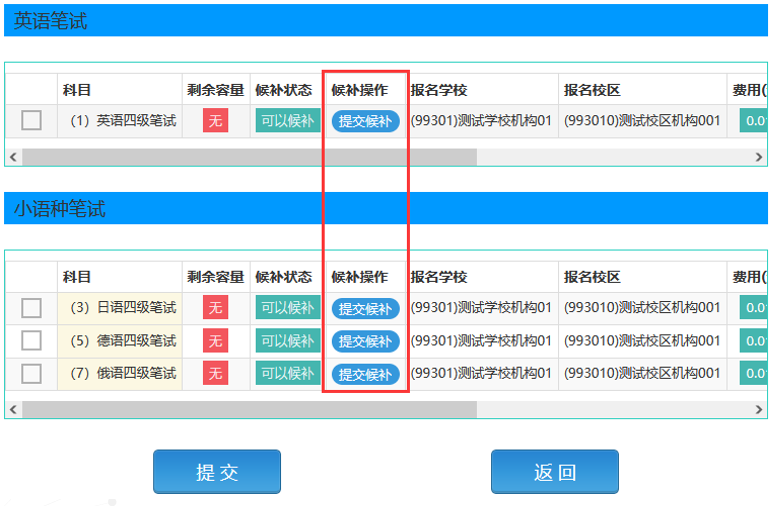This screenshot has width=769, height=506.
Task: Select the 英语笔试 section header
Action: click(x=50, y=21)
